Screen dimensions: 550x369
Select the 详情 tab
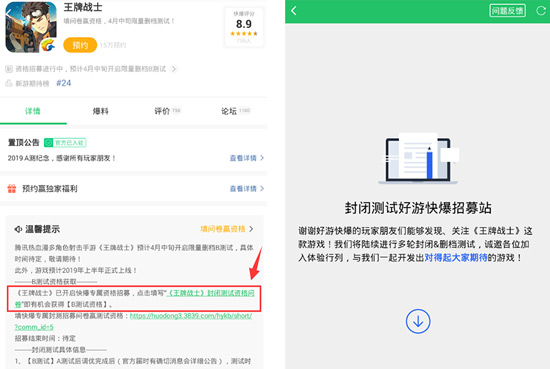(33, 111)
